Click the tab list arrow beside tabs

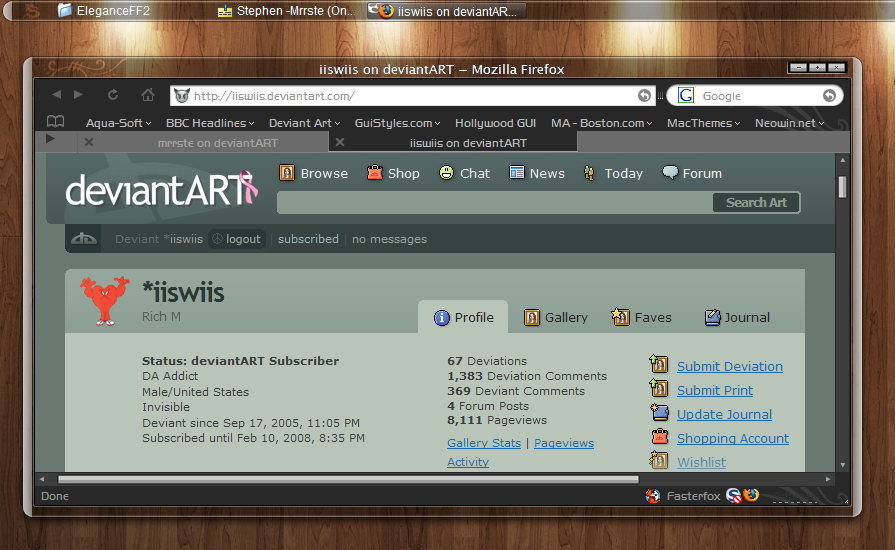pos(50,139)
